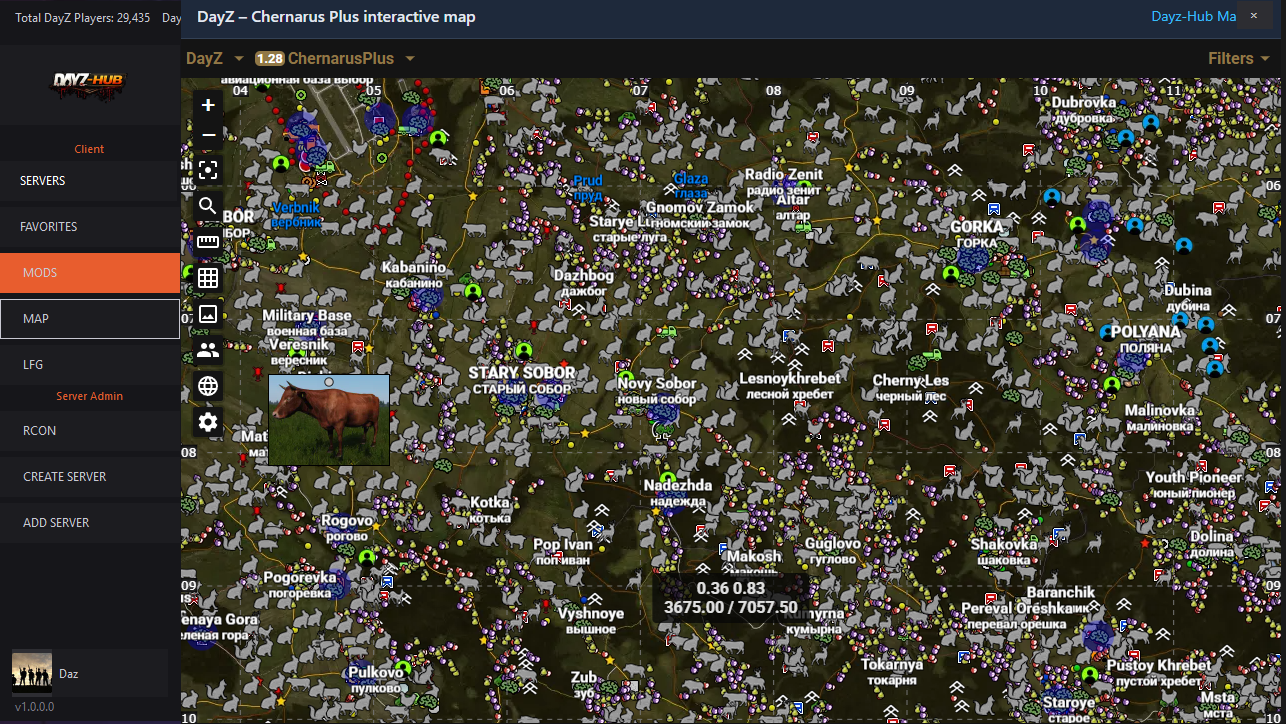Open the RCON page under Server Admin
This screenshot has width=1286, height=724.
(90, 430)
